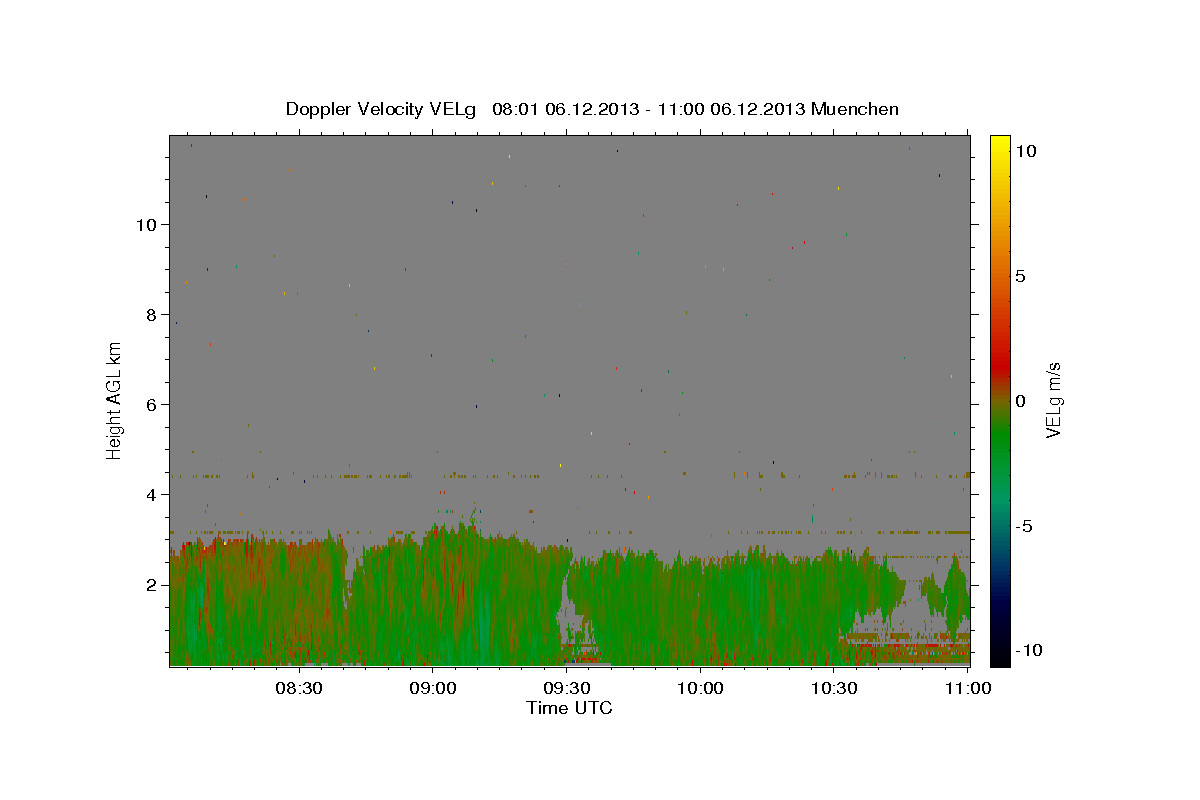Image resolution: width=1200 pixels, height=800 pixels.
Task: Click the 09:30 time tick label
Action: (x=566, y=688)
